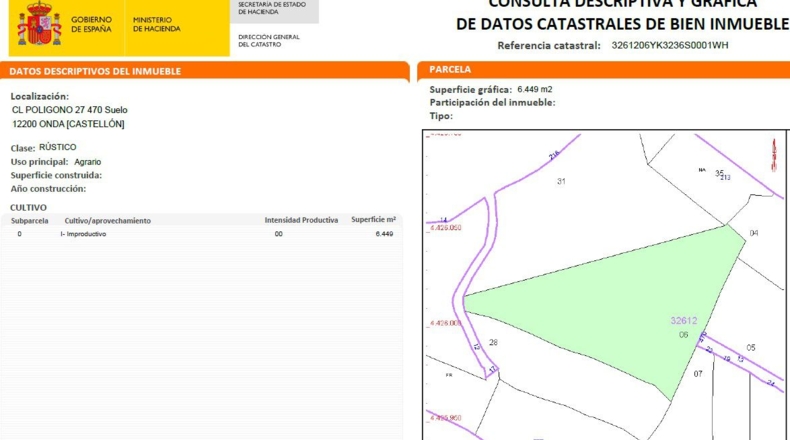This screenshot has height=440, width=790.
Task: Click parcel number 28 on the map
Action: tap(493, 342)
